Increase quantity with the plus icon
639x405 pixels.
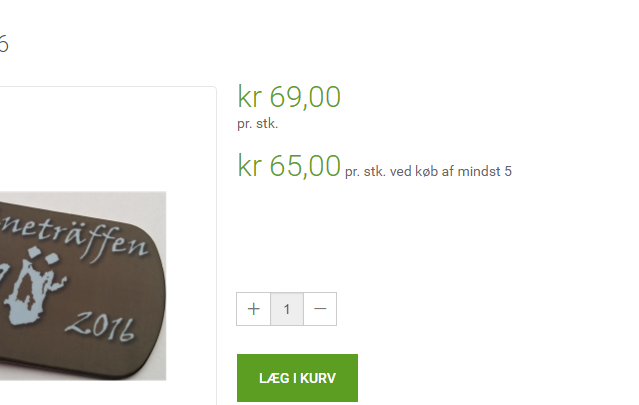[x=253, y=309]
